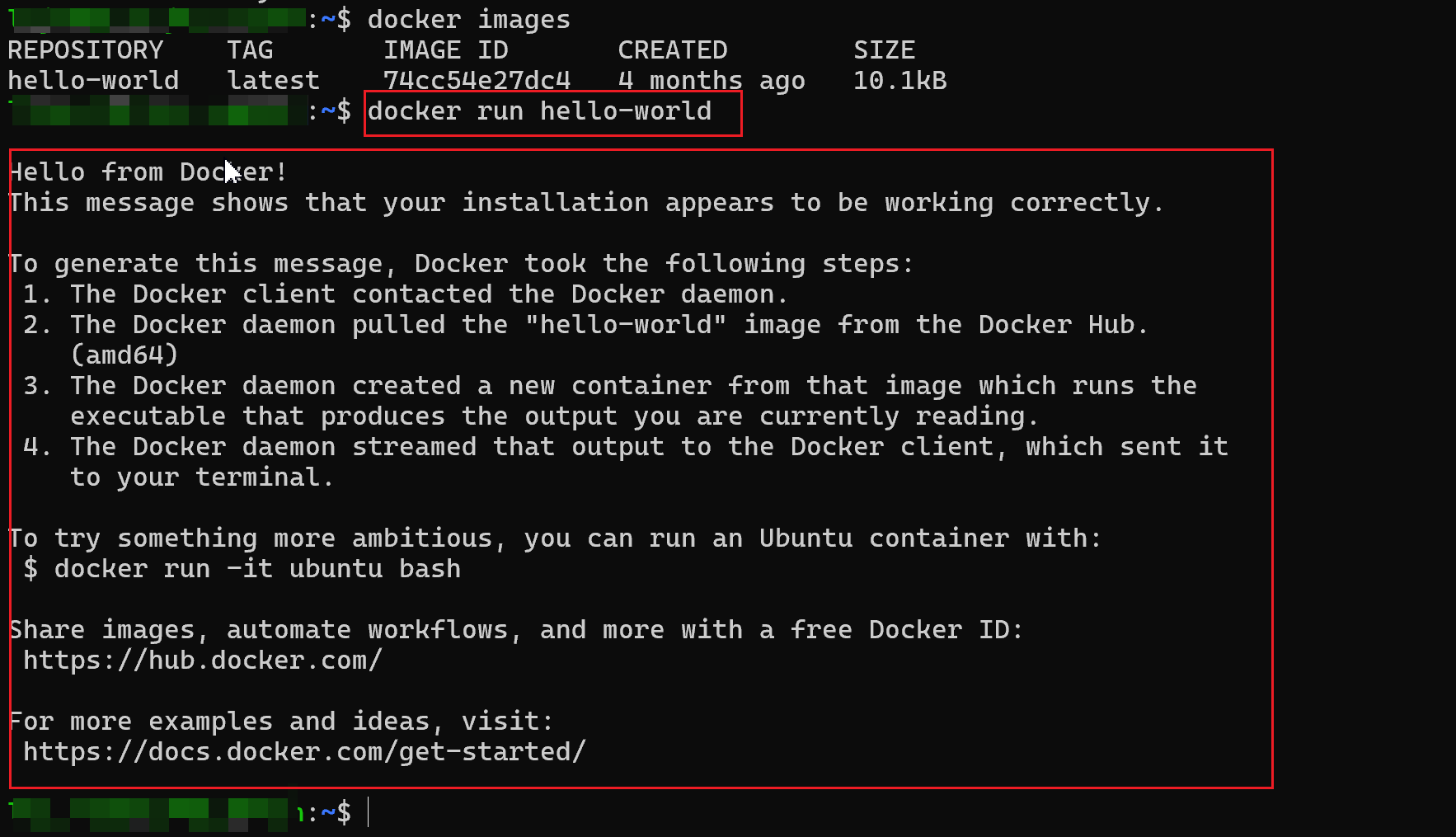Screen dimensions: 1456x837
Task: Open the docs.docker.com/get-started link
Action: tap(304, 752)
